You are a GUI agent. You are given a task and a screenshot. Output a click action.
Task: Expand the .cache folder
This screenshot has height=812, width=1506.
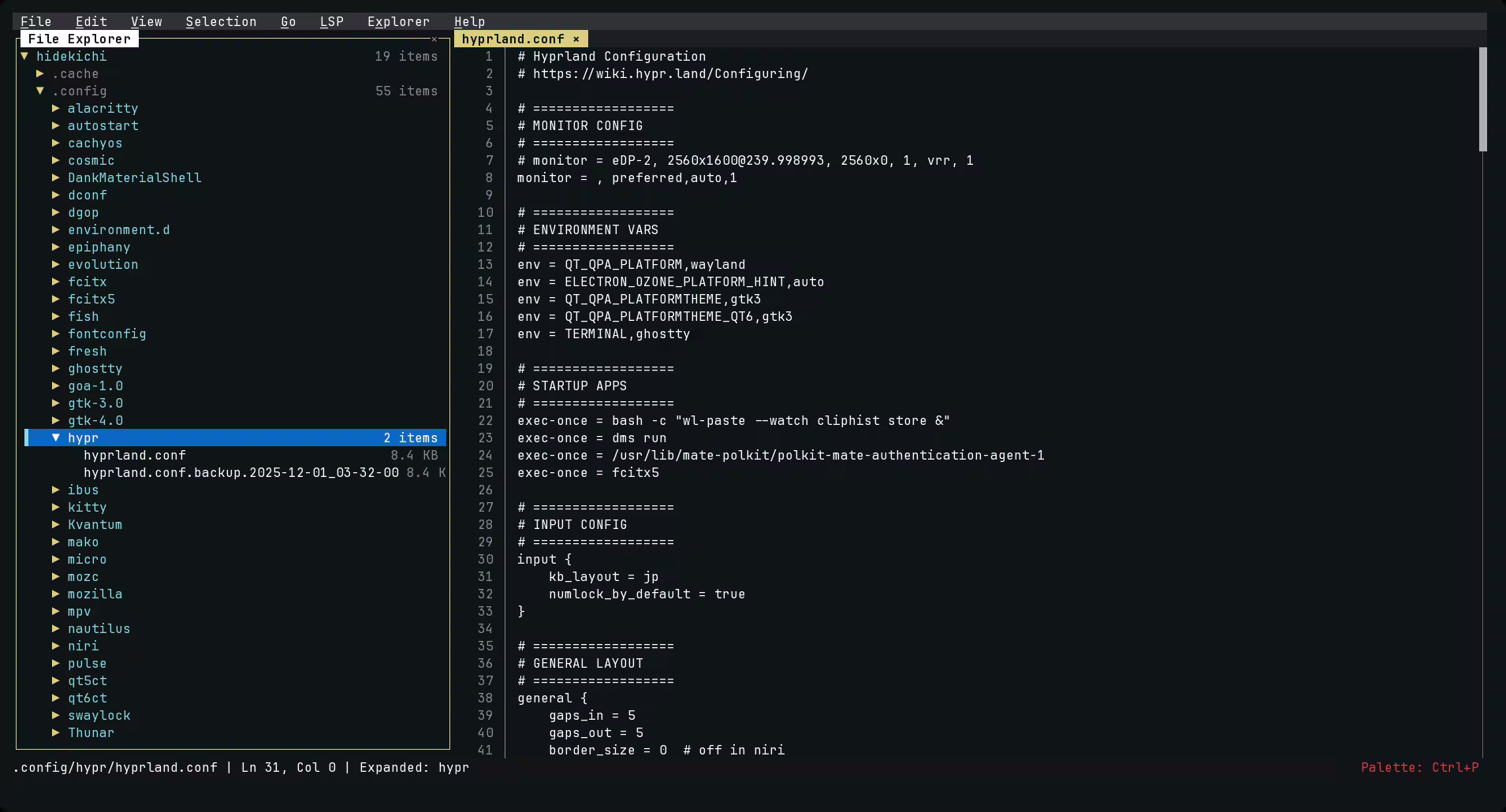(40, 73)
